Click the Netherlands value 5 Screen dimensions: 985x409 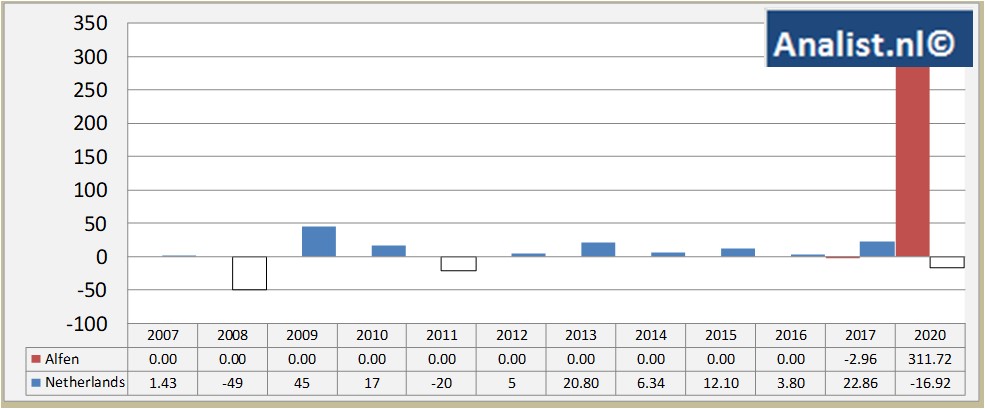point(511,383)
